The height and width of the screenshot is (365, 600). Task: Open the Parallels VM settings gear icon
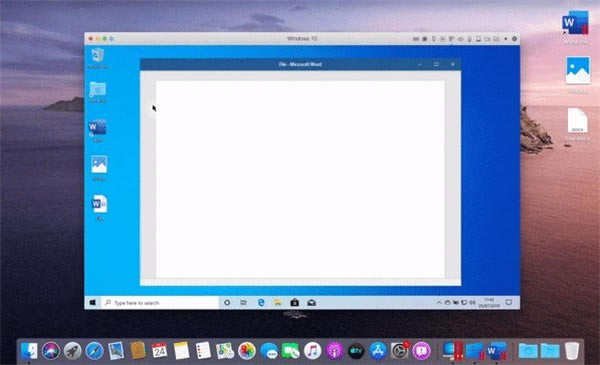point(514,39)
